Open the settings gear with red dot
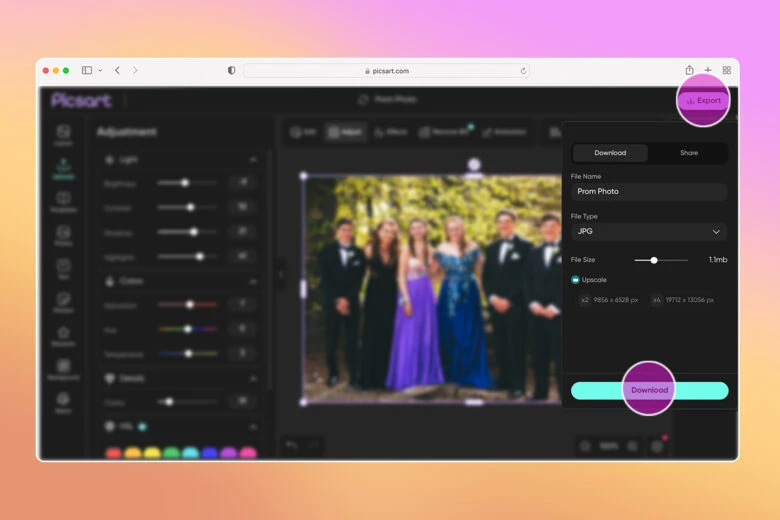The width and height of the screenshot is (780, 520). click(657, 446)
